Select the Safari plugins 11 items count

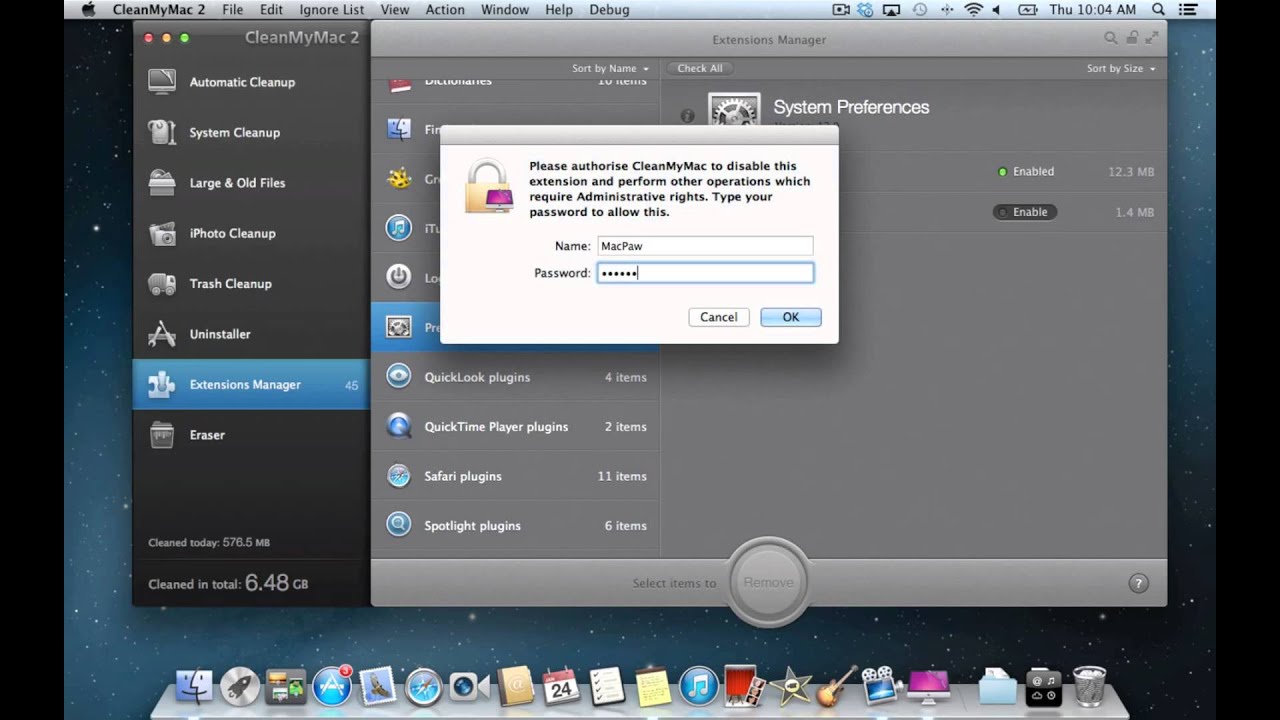click(622, 476)
